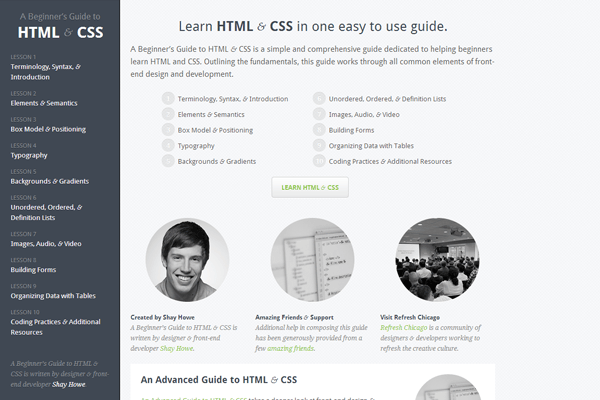The width and height of the screenshot is (600, 400).
Task: Click the number bullet beside Organizing Data with Tables in main list
Action: (319, 146)
